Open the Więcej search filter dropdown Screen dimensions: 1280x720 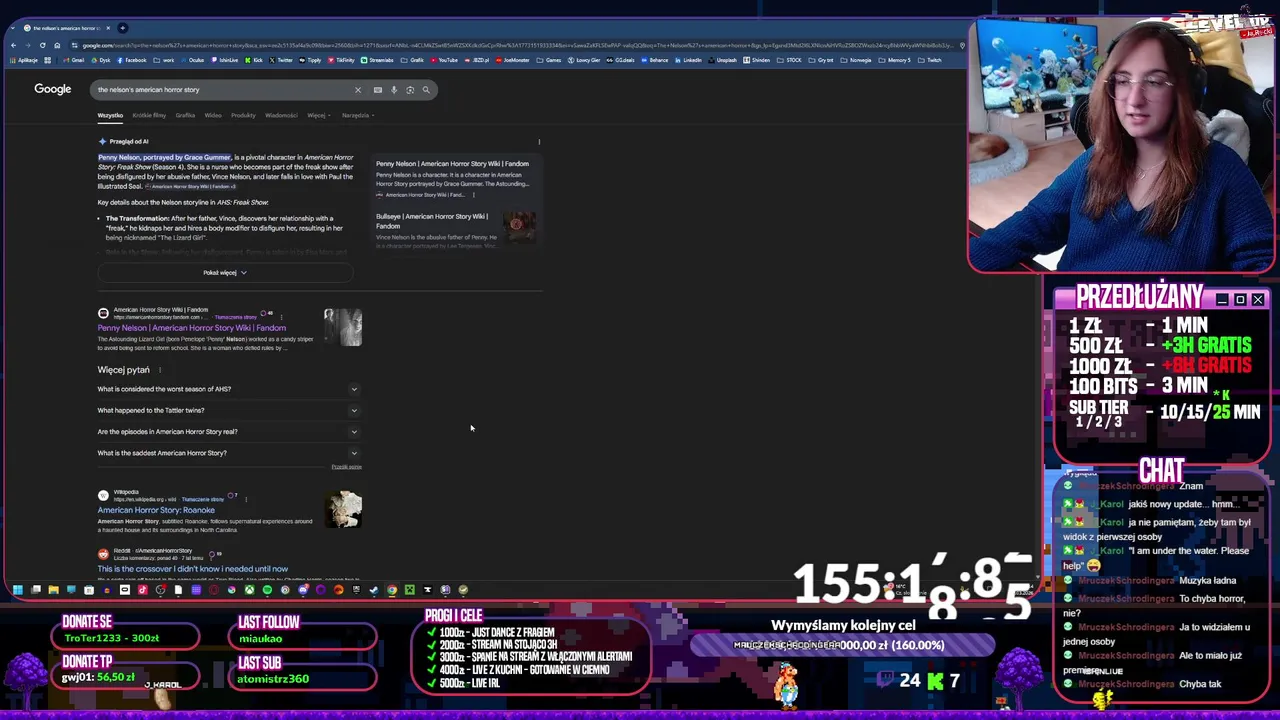point(318,115)
